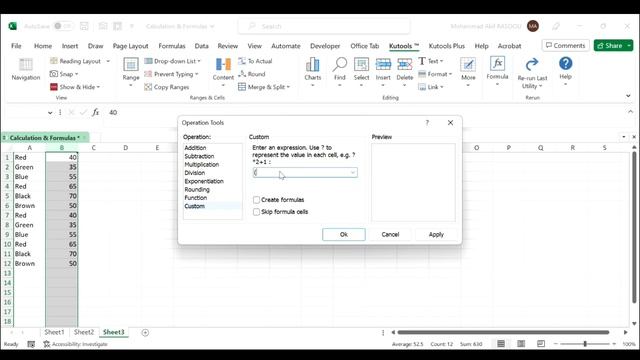640x360 pixels.
Task: Select cell A6 containing Brown
Action: (x=29, y=206)
